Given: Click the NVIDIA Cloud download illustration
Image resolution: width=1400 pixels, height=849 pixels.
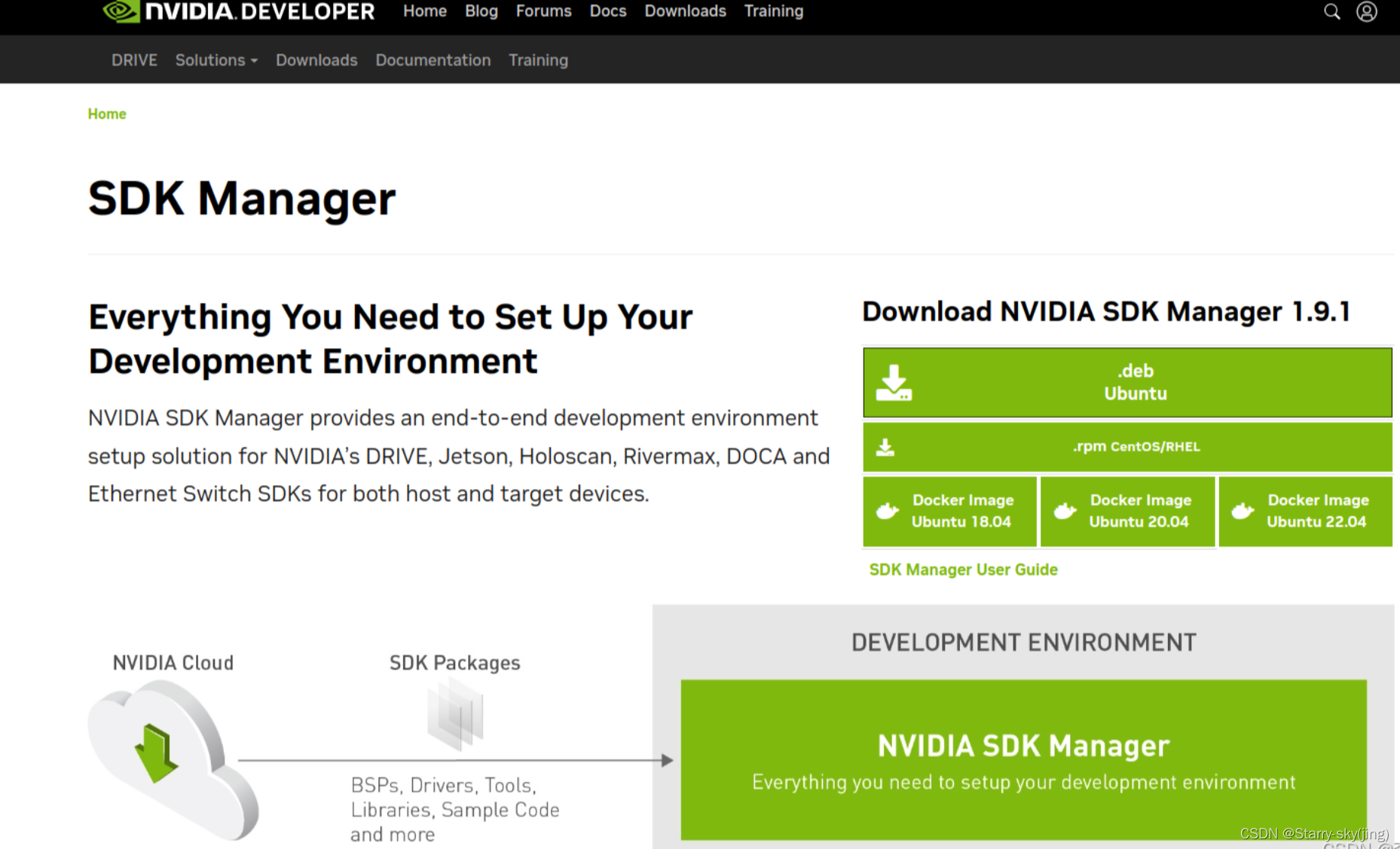Looking at the screenshot, I should point(173,759).
